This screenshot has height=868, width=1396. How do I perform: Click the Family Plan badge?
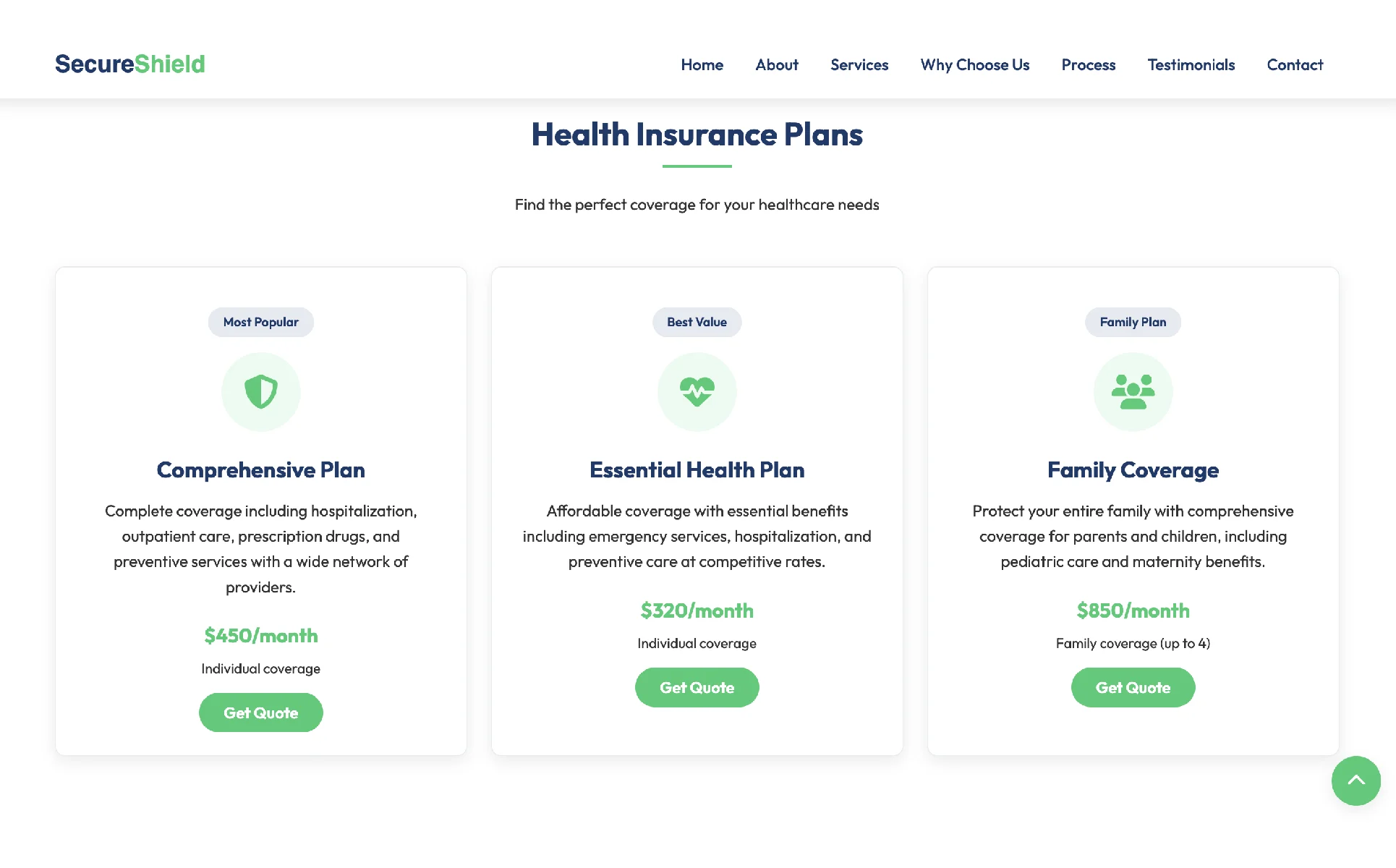[x=1133, y=322]
